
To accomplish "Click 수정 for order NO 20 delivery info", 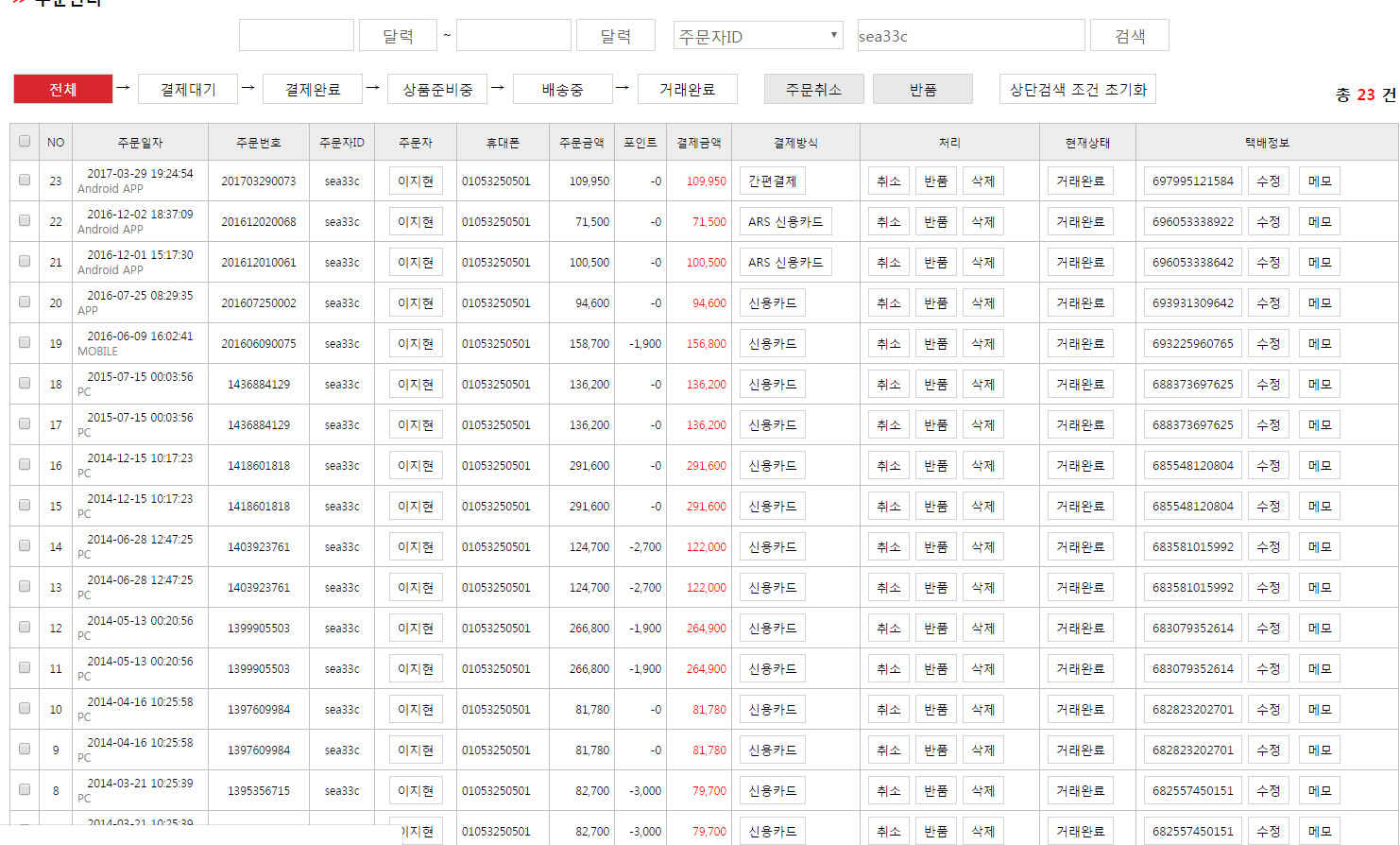I will 1269,302.
